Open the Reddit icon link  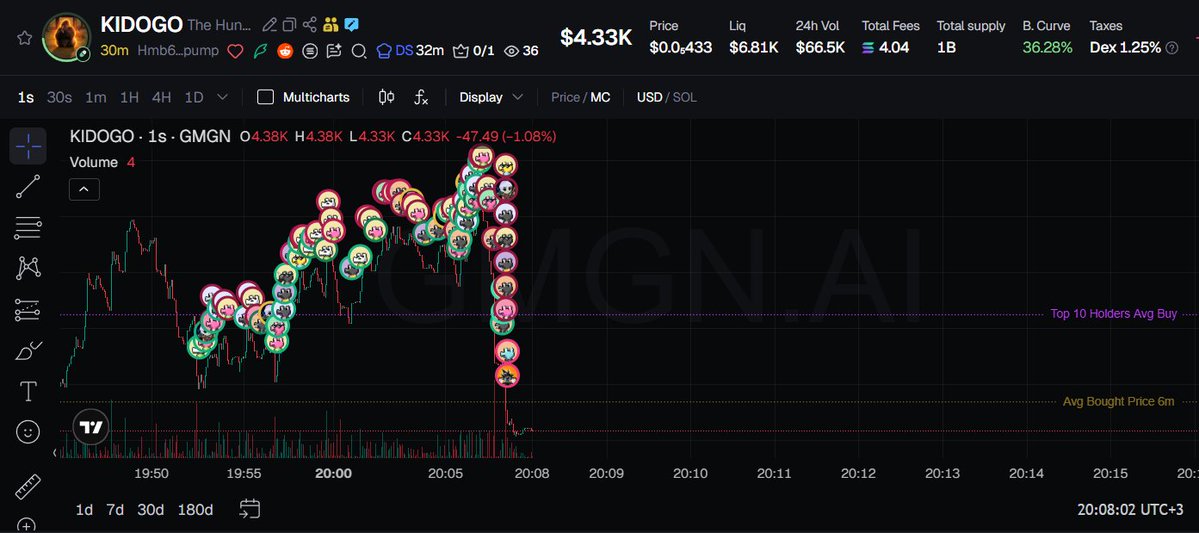point(285,51)
